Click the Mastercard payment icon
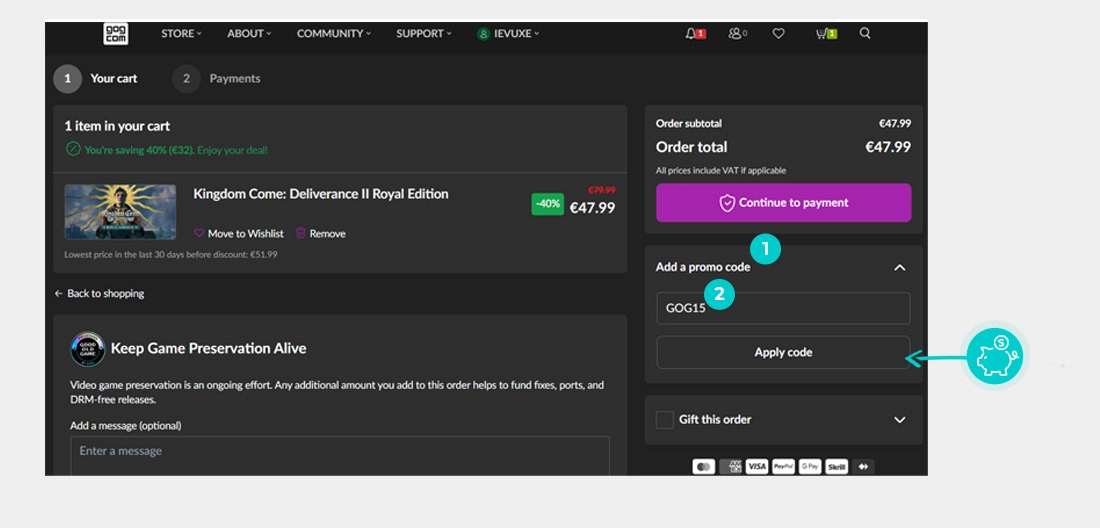This screenshot has height=528, width=1100. (x=704, y=466)
